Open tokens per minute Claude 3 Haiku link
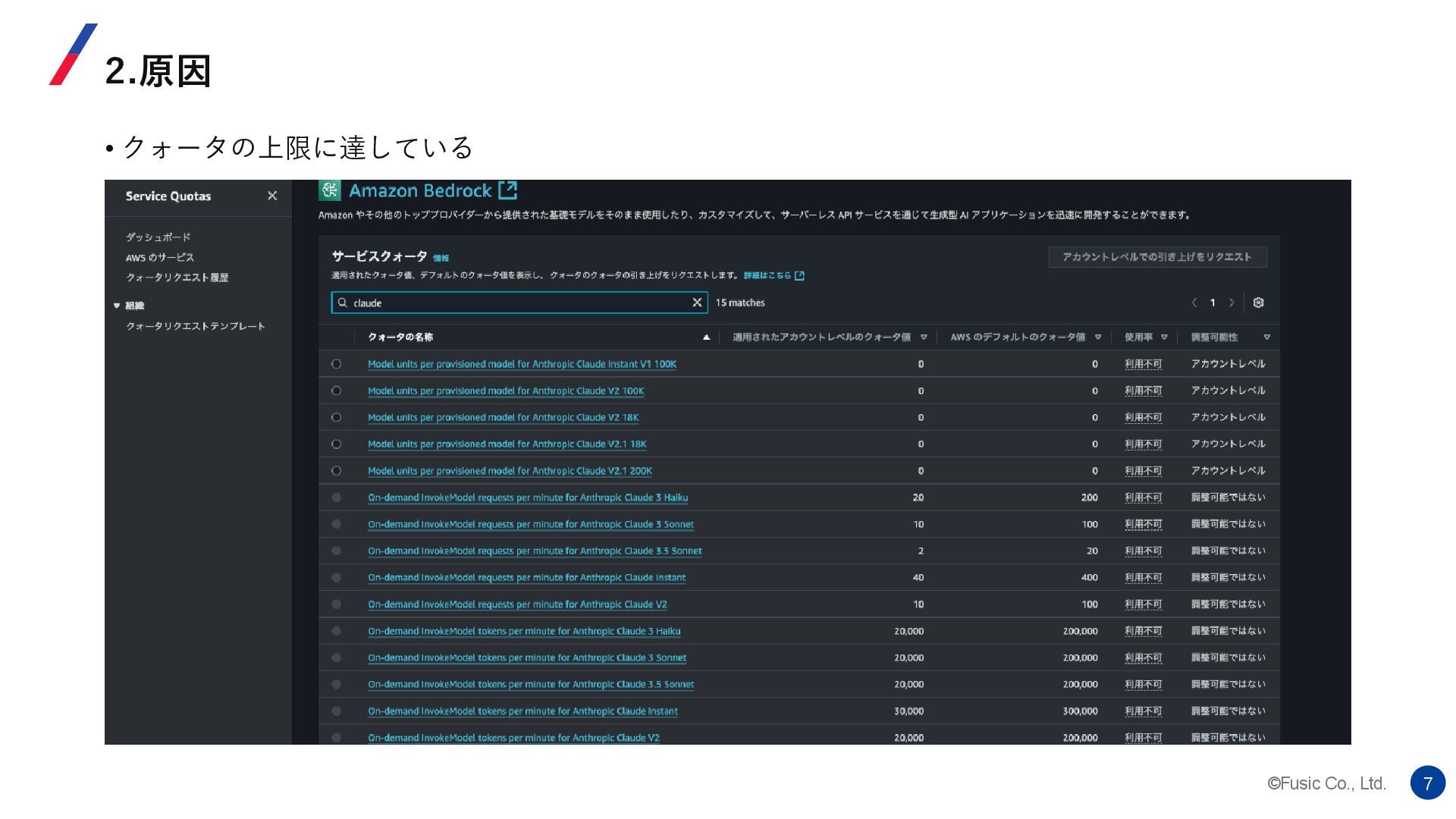Viewport: 1456px width, 819px height. click(x=524, y=631)
